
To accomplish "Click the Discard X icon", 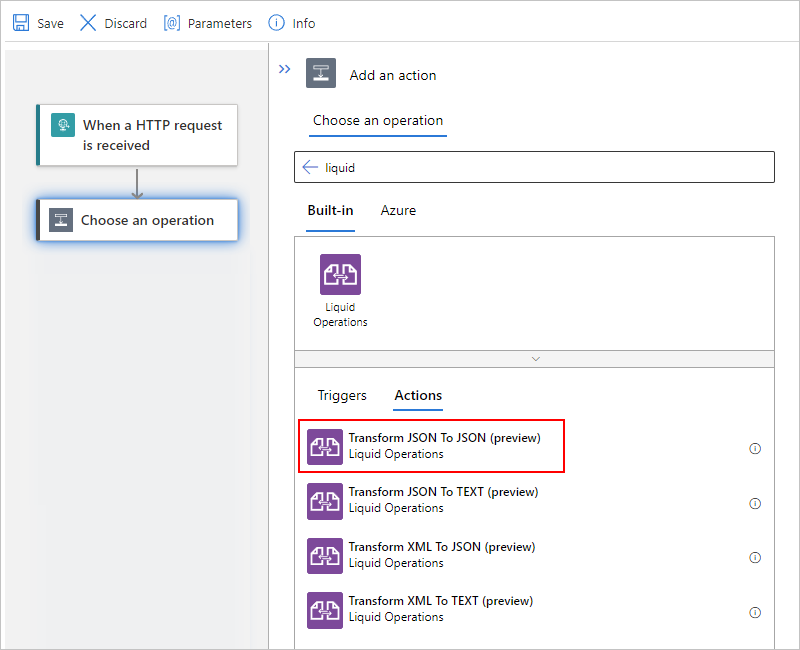I will pyautogui.click(x=88, y=23).
